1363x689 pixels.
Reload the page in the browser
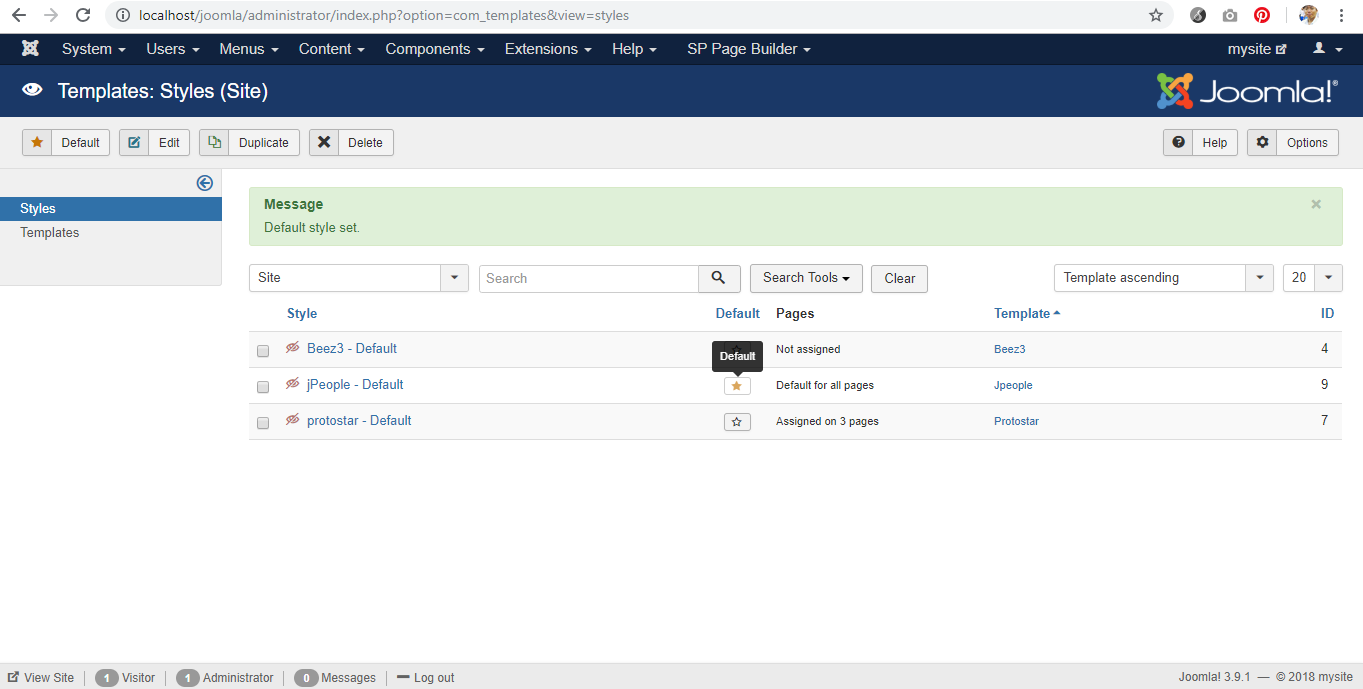pyautogui.click(x=83, y=15)
